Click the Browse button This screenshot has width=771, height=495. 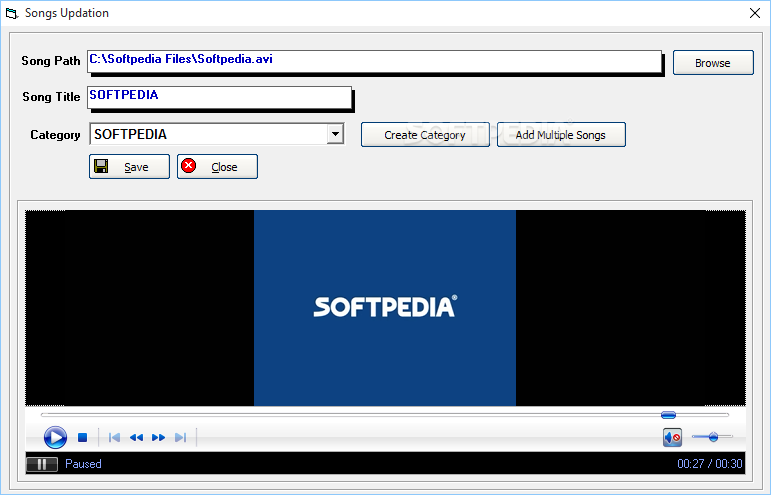tap(713, 62)
